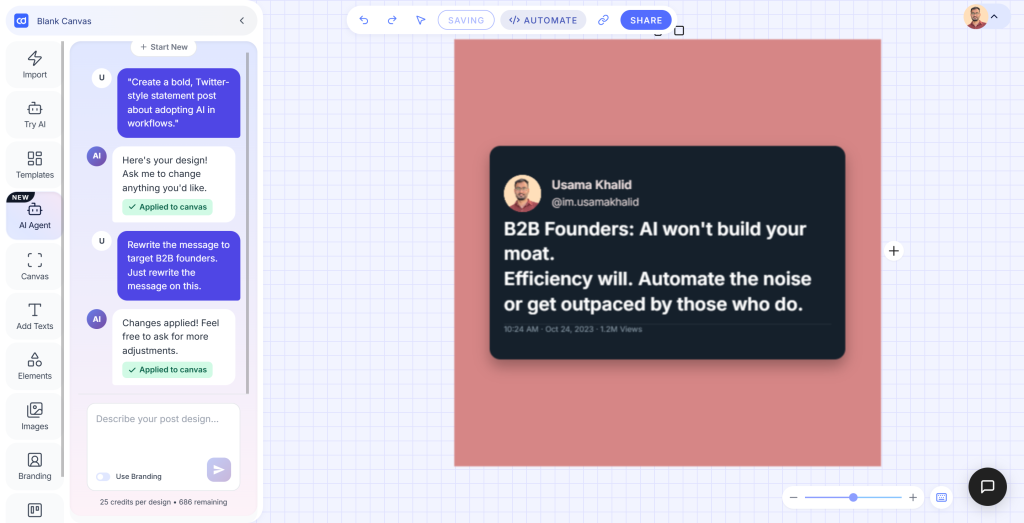Select the B2B Founders headline text

(657, 266)
